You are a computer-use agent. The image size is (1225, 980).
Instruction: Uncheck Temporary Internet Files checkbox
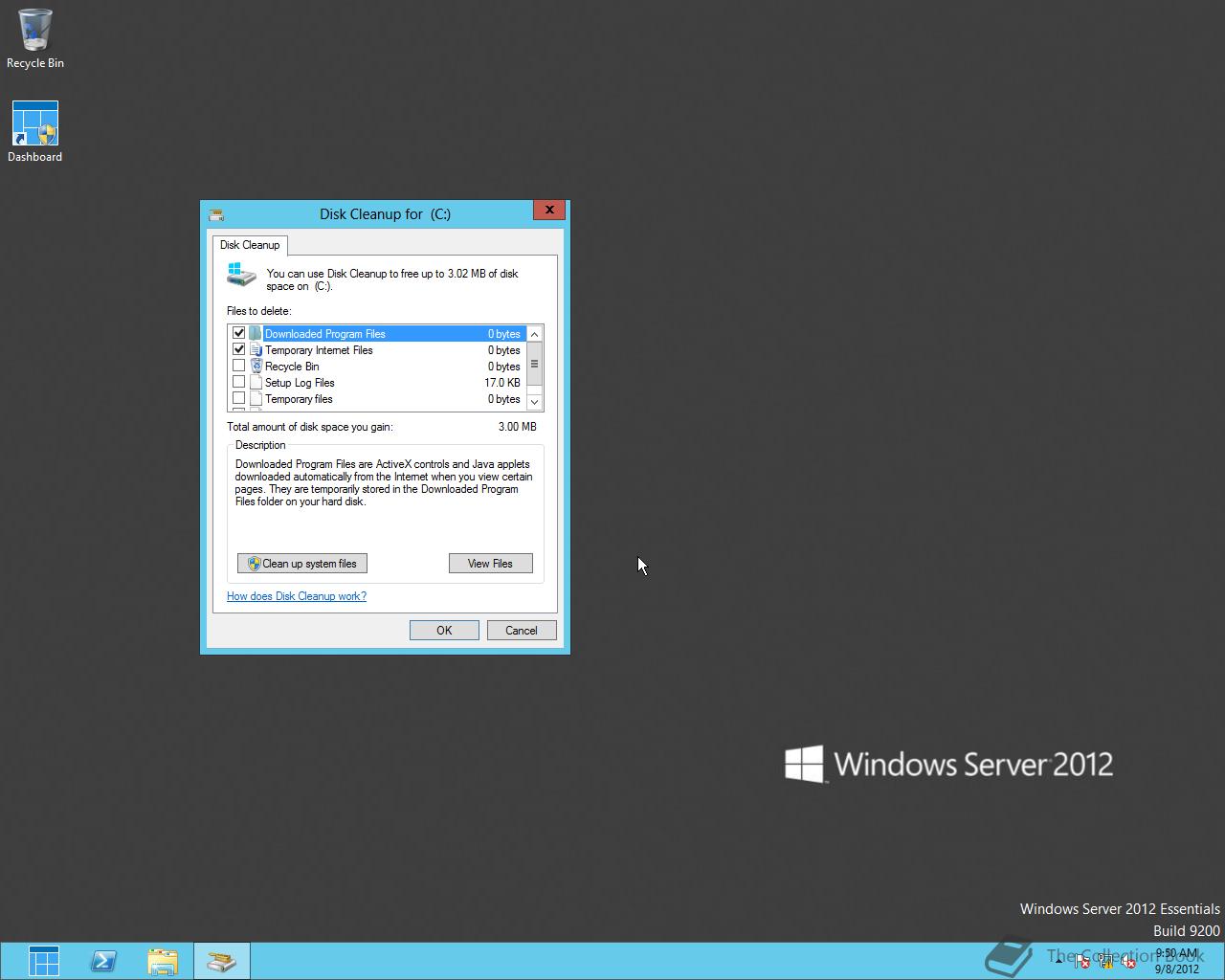point(239,349)
